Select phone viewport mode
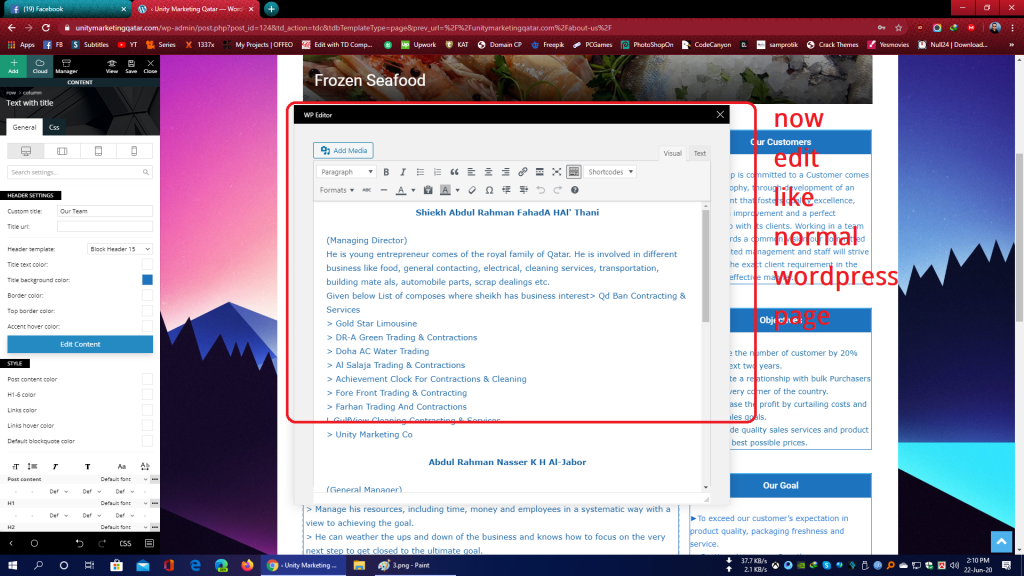This screenshot has width=1024, height=576. pos(135,151)
